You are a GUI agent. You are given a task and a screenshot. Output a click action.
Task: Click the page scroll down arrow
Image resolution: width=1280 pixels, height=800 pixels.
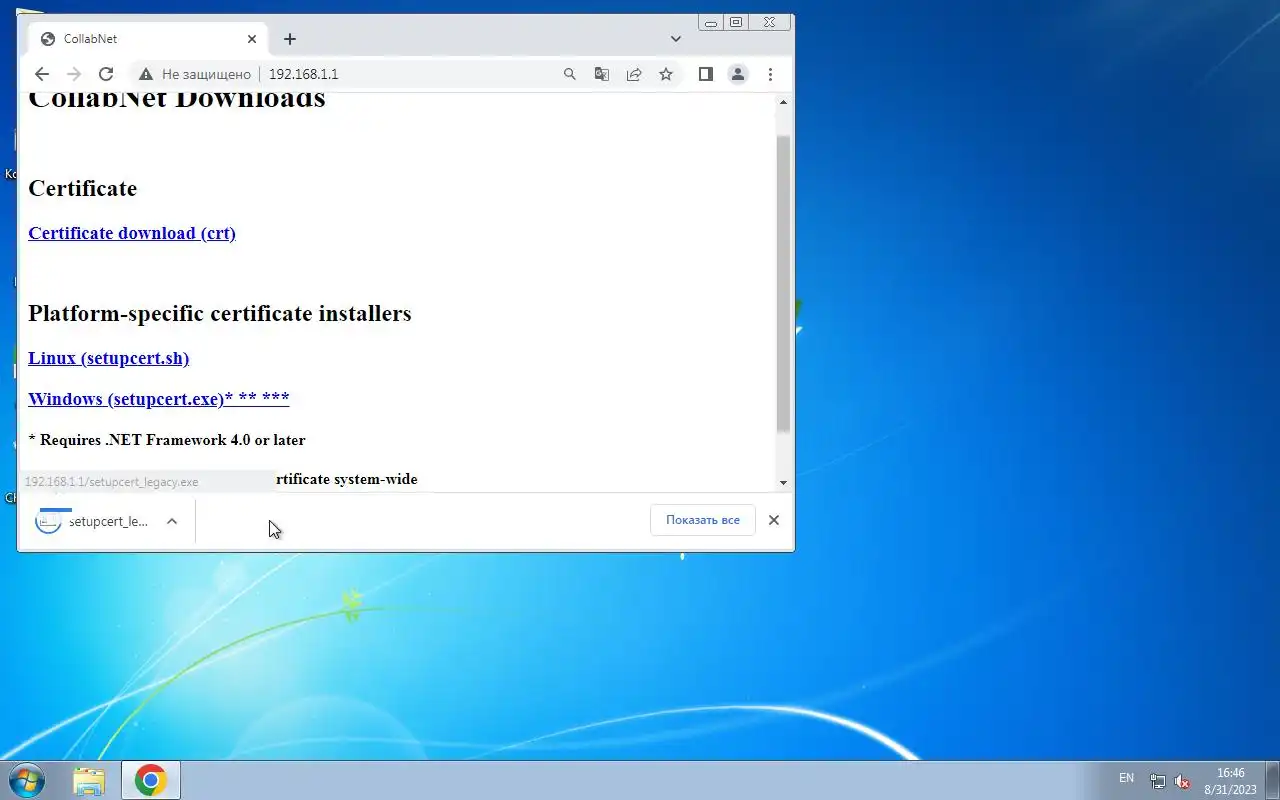tap(784, 483)
